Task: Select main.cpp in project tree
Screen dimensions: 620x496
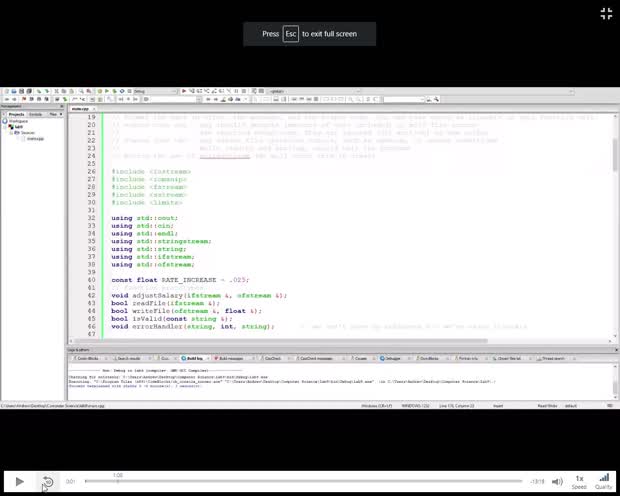Action: [35, 139]
